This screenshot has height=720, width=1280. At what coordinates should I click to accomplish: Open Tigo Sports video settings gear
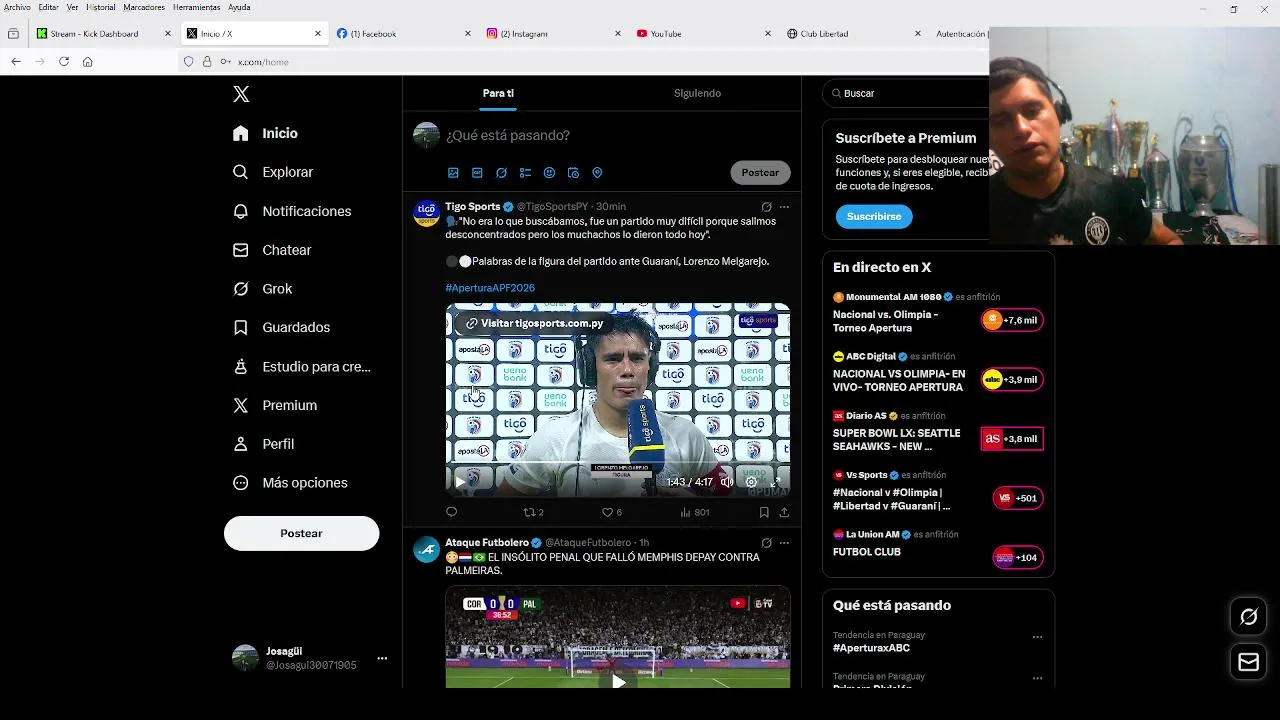pyautogui.click(x=751, y=482)
